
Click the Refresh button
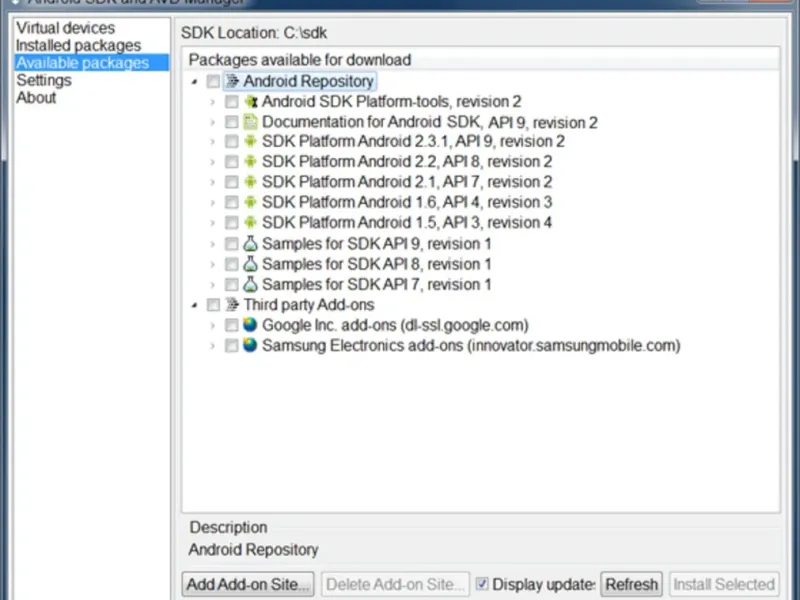pos(631,584)
